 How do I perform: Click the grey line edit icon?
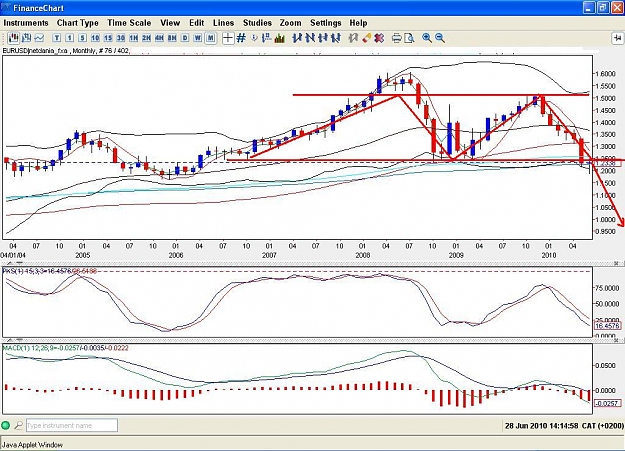click(353, 38)
